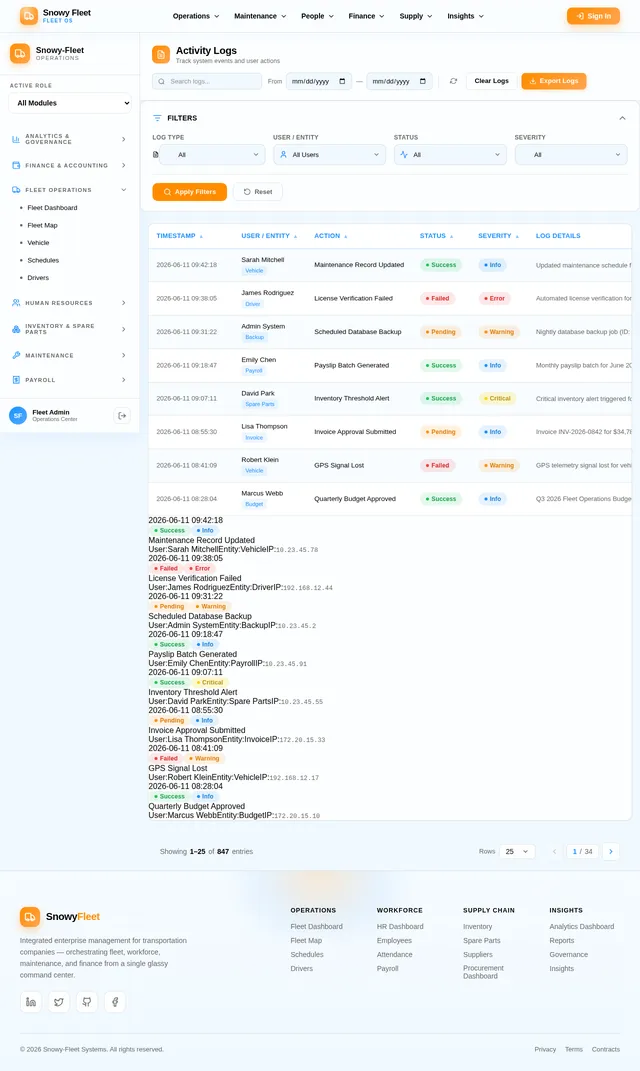The image size is (640, 1071).
Task: Open the Insights top menu
Action: coord(465,16)
